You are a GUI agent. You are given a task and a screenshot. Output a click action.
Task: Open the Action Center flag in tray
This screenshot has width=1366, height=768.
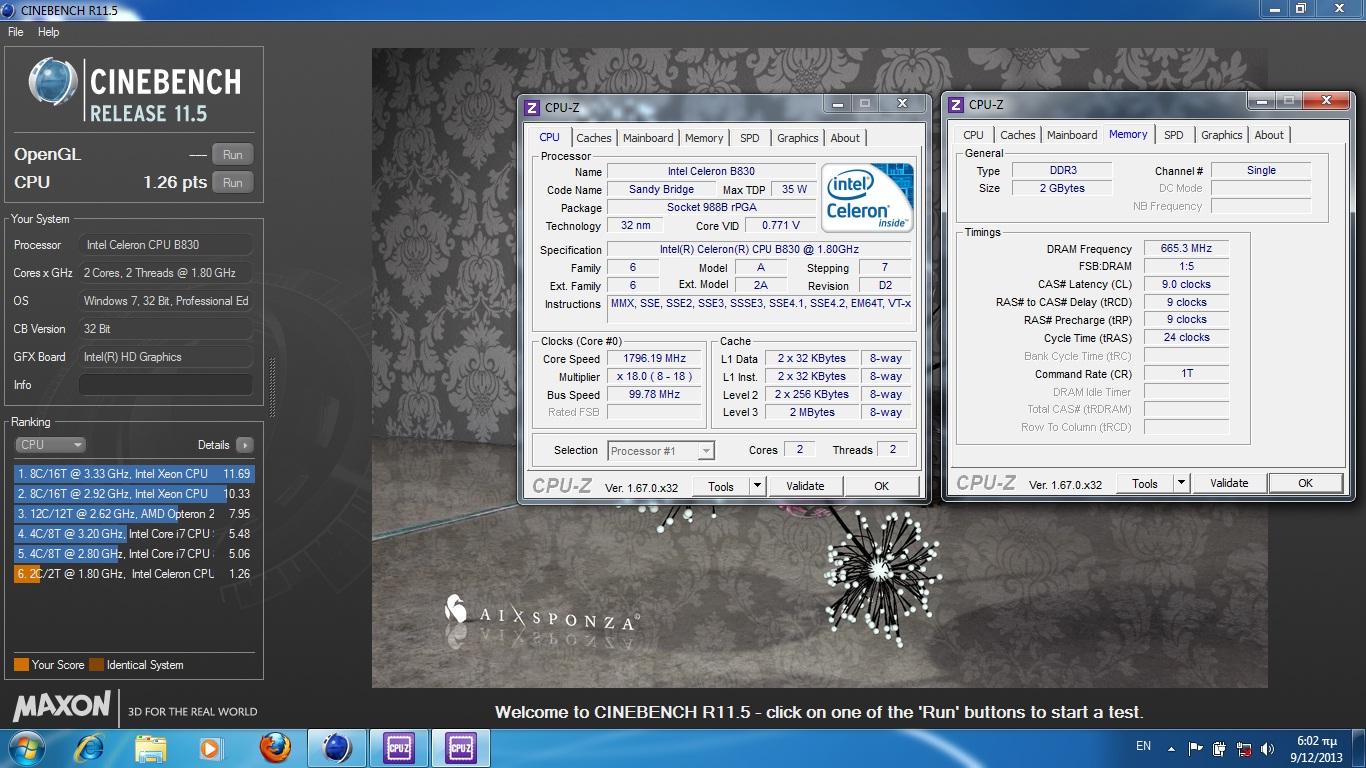[1196, 748]
